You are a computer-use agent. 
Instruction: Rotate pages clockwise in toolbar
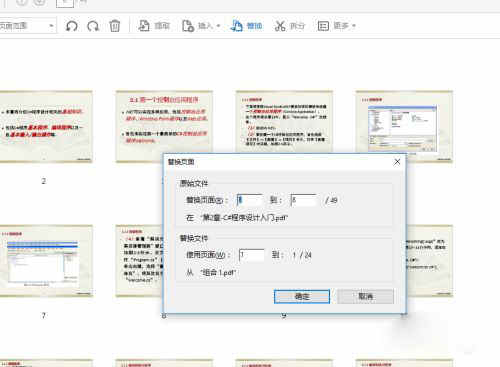coord(93,26)
